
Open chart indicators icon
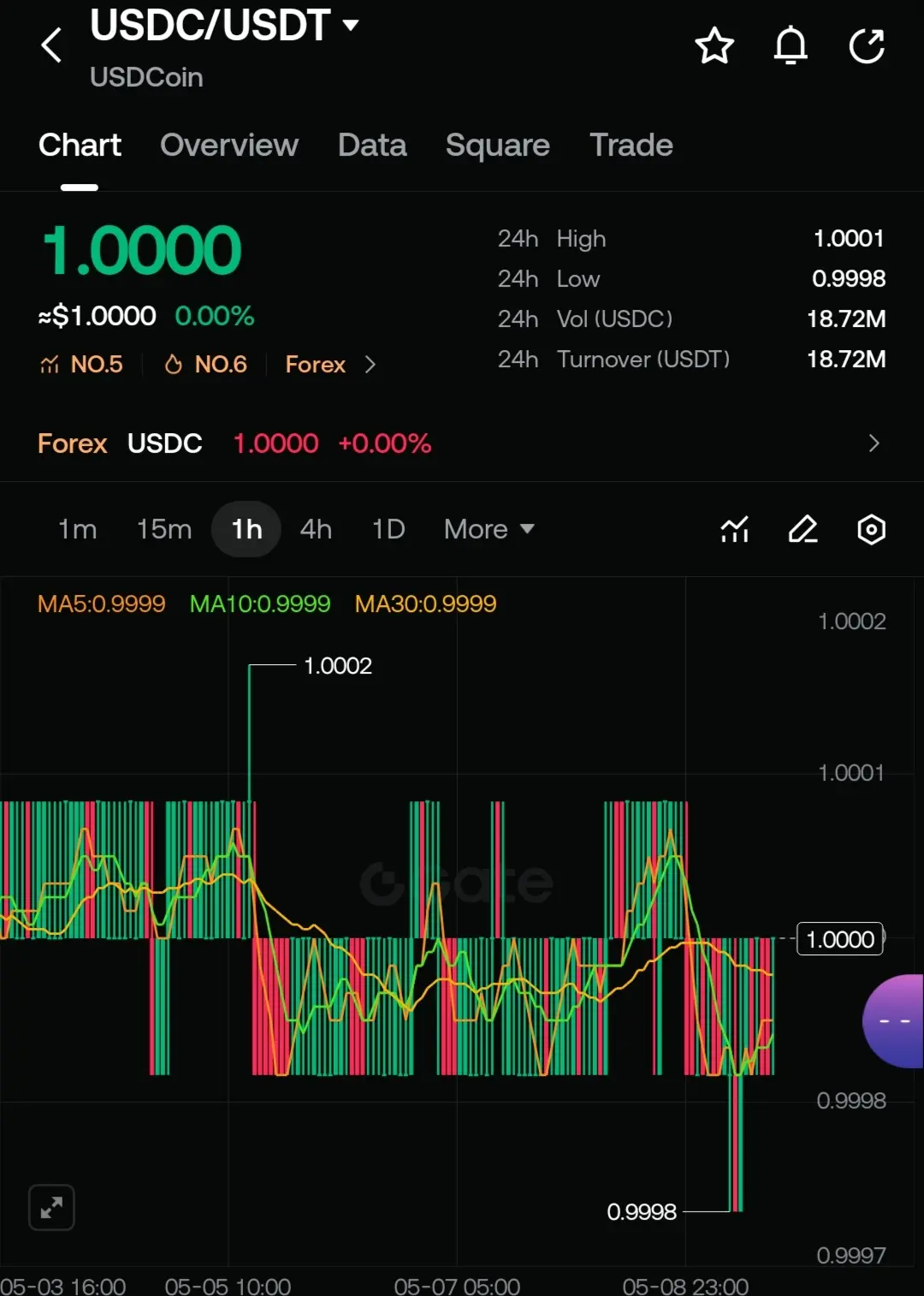[735, 530]
